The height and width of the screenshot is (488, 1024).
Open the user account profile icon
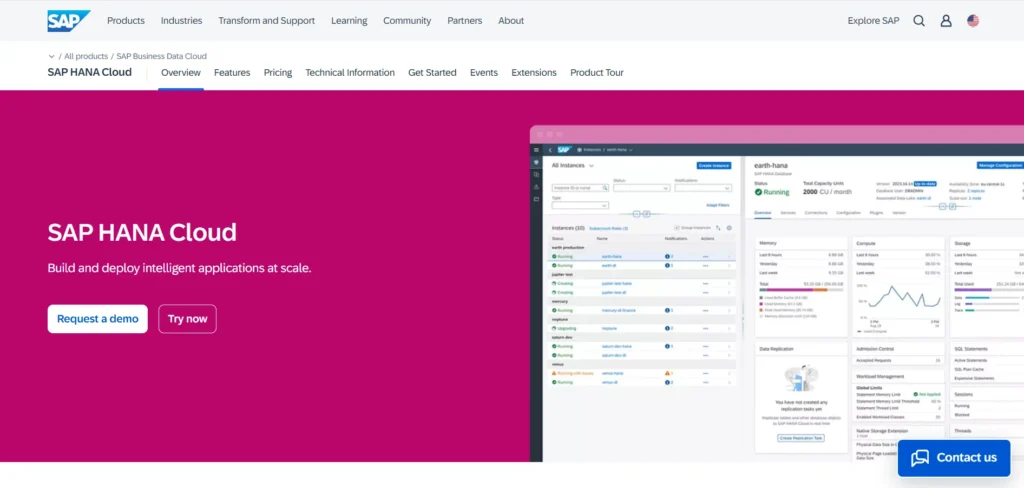coord(946,20)
